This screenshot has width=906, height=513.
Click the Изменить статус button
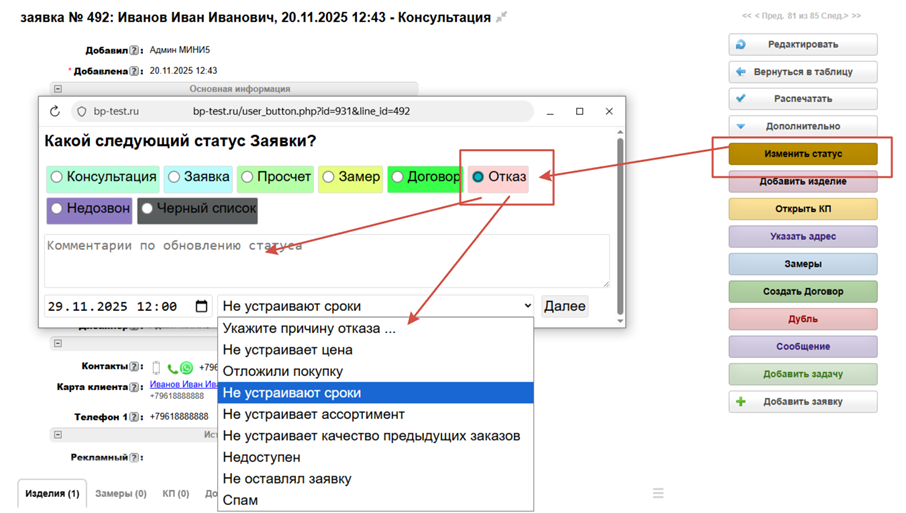tap(803, 154)
